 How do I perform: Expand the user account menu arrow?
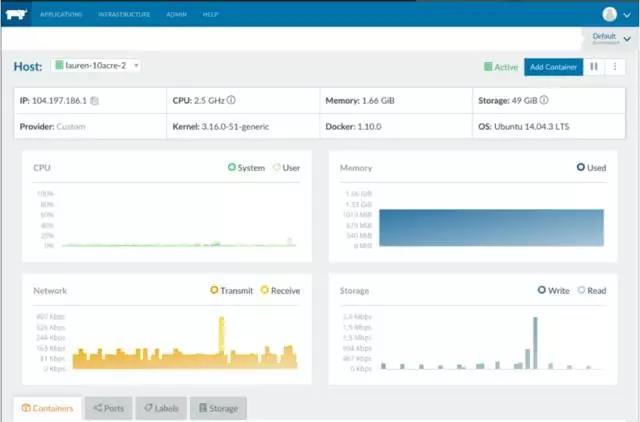(626, 14)
